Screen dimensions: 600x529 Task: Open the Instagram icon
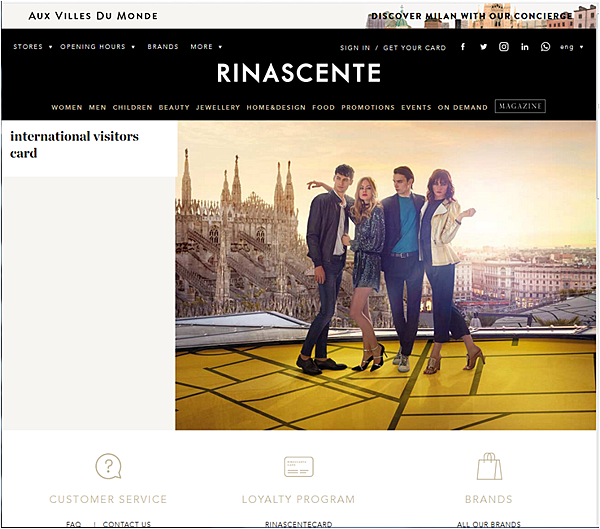click(504, 47)
